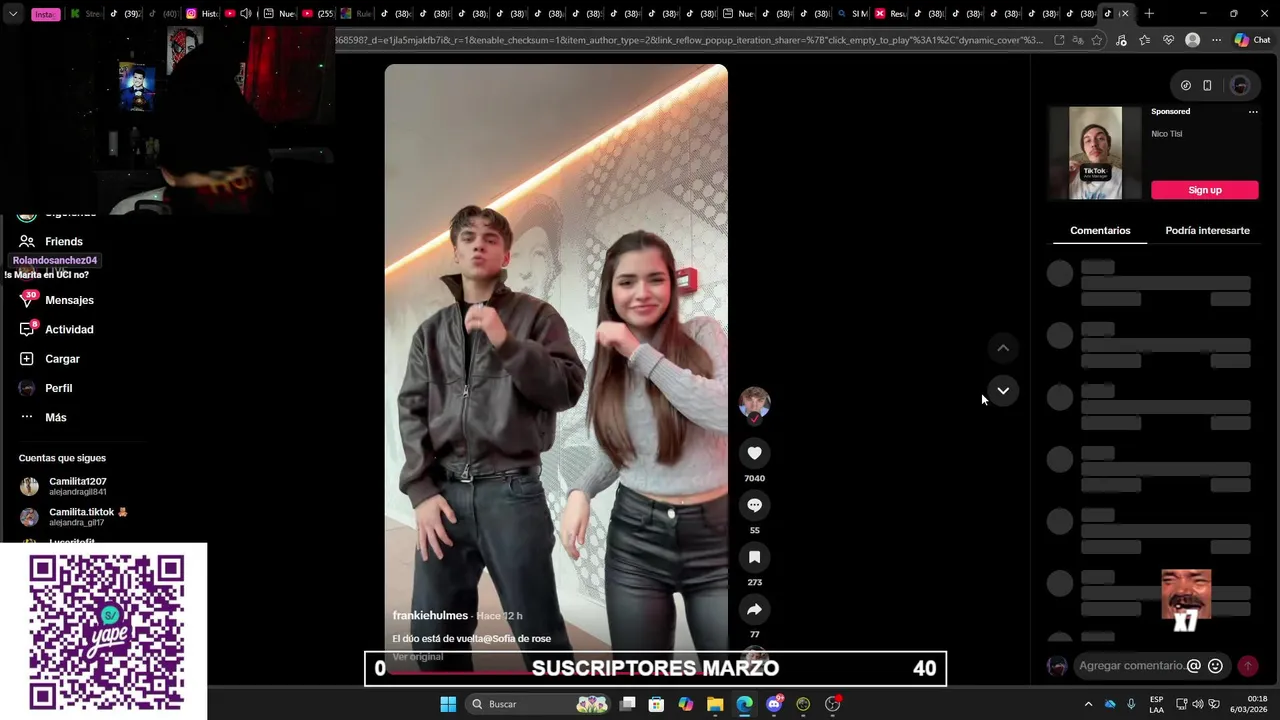Open Copilot Chat in Edge toolbar
The width and height of the screenshot is (1280, 720).
point(1252,40)
